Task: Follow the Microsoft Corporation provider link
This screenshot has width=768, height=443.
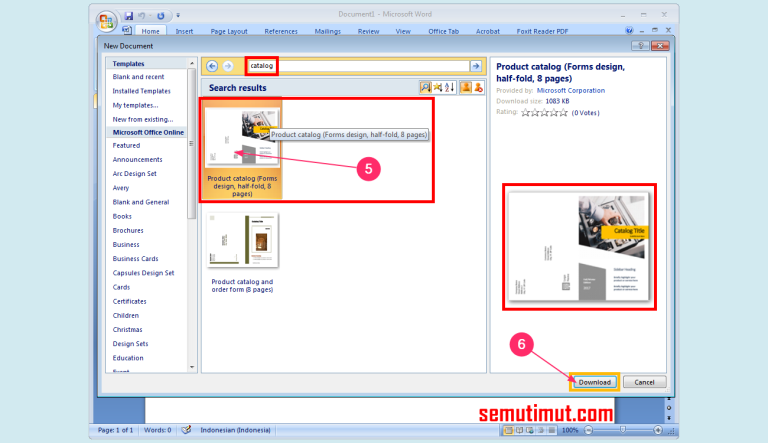Action: (571, 90)
